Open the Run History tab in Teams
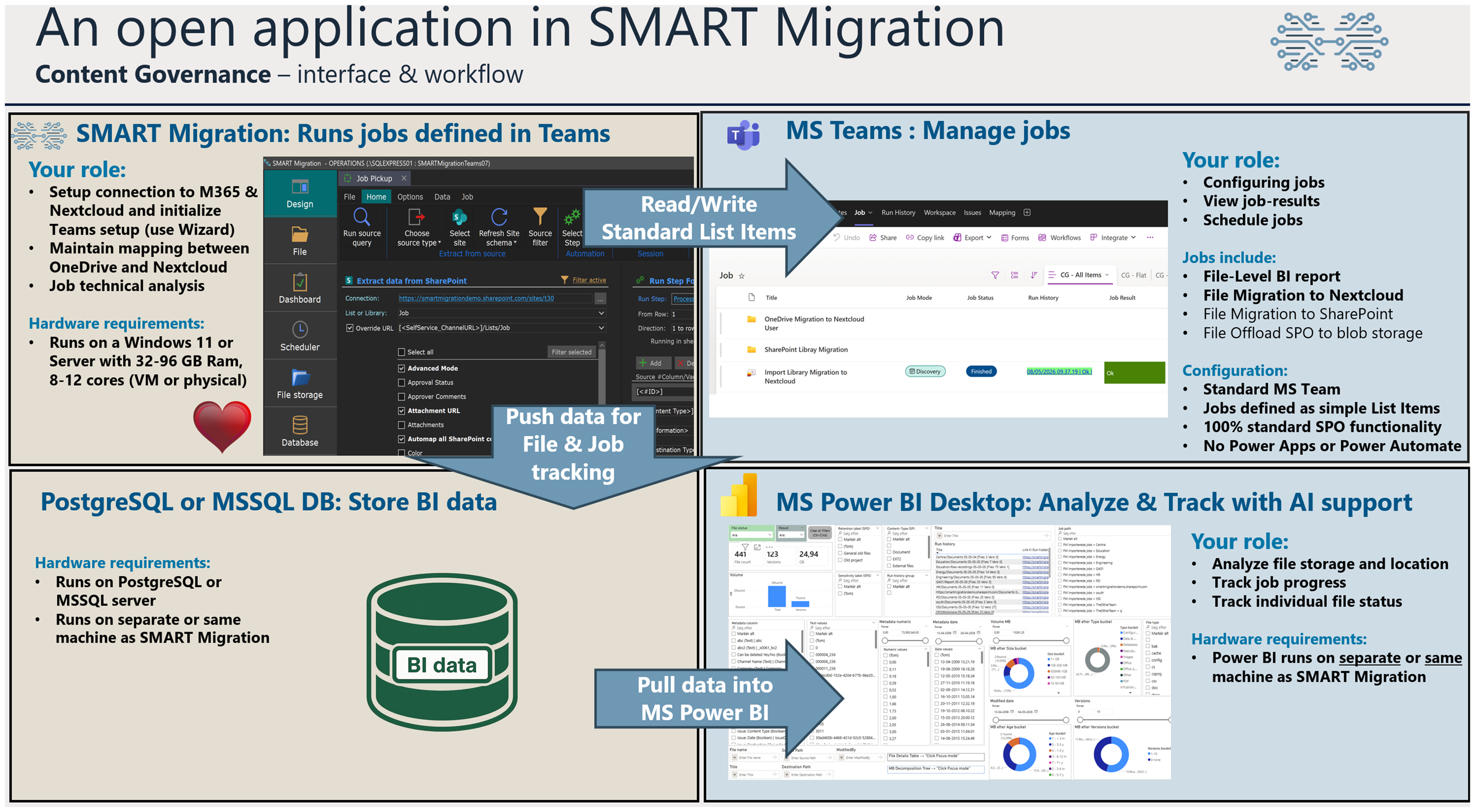This screenshot has height=812, width=1475. [898, 212]
